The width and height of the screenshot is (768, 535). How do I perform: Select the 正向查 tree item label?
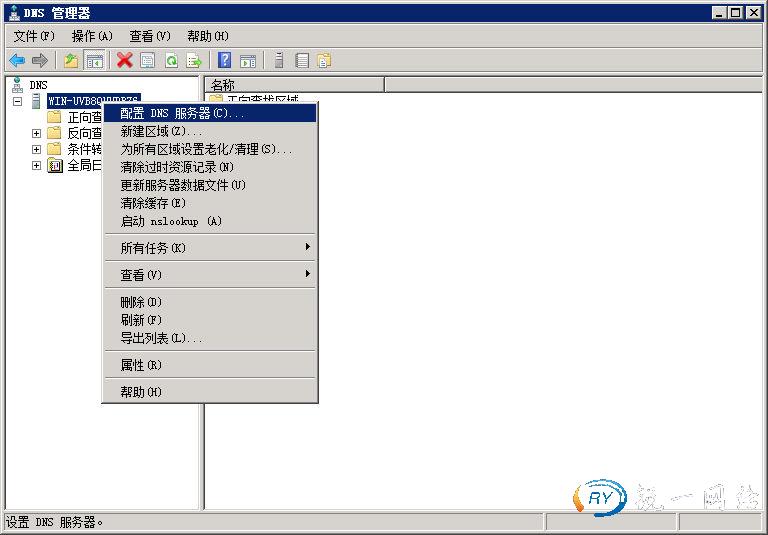84,117
